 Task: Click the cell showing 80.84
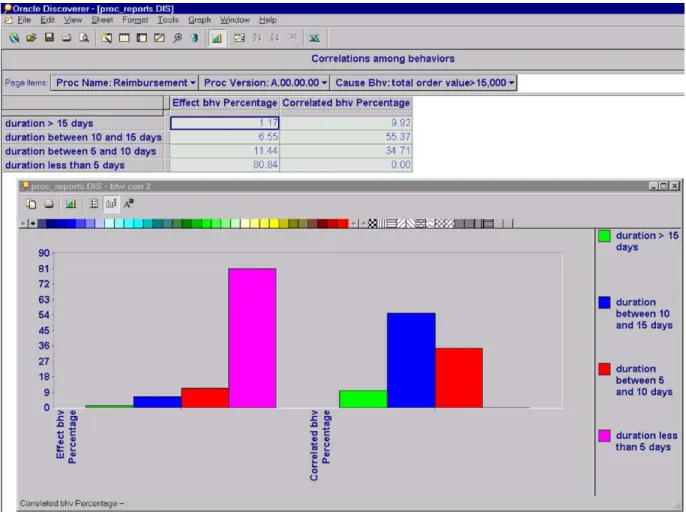click(224, 165)
